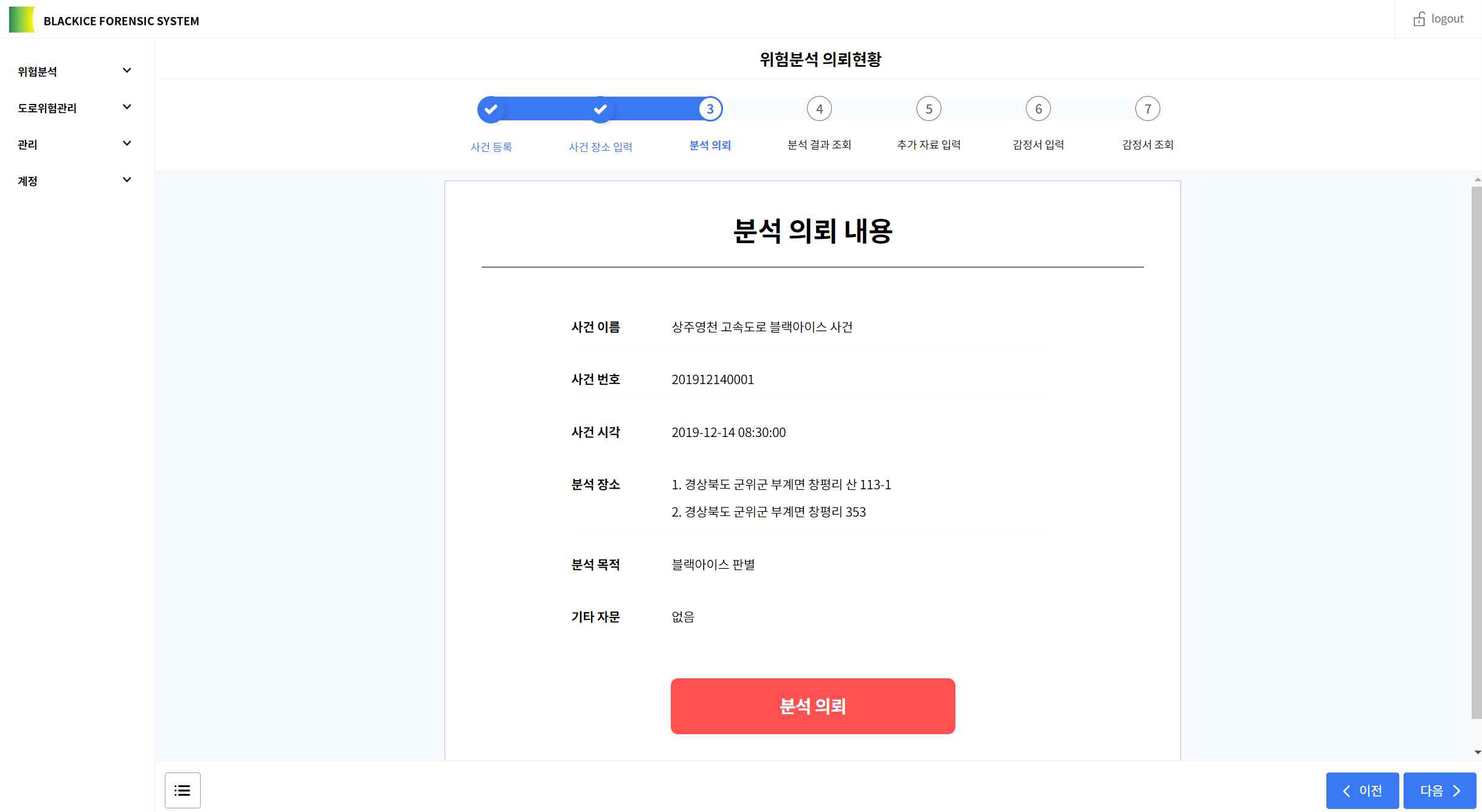
Task: Click the 분석 결과 조회 step label
Action: [819, 145]
